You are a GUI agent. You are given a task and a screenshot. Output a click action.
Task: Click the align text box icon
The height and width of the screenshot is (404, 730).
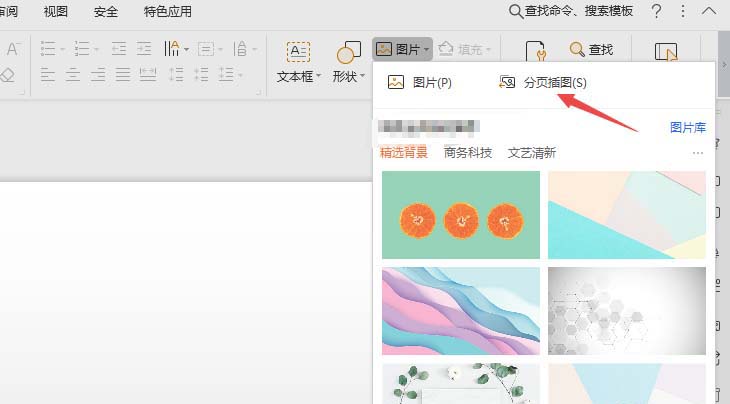206,48
